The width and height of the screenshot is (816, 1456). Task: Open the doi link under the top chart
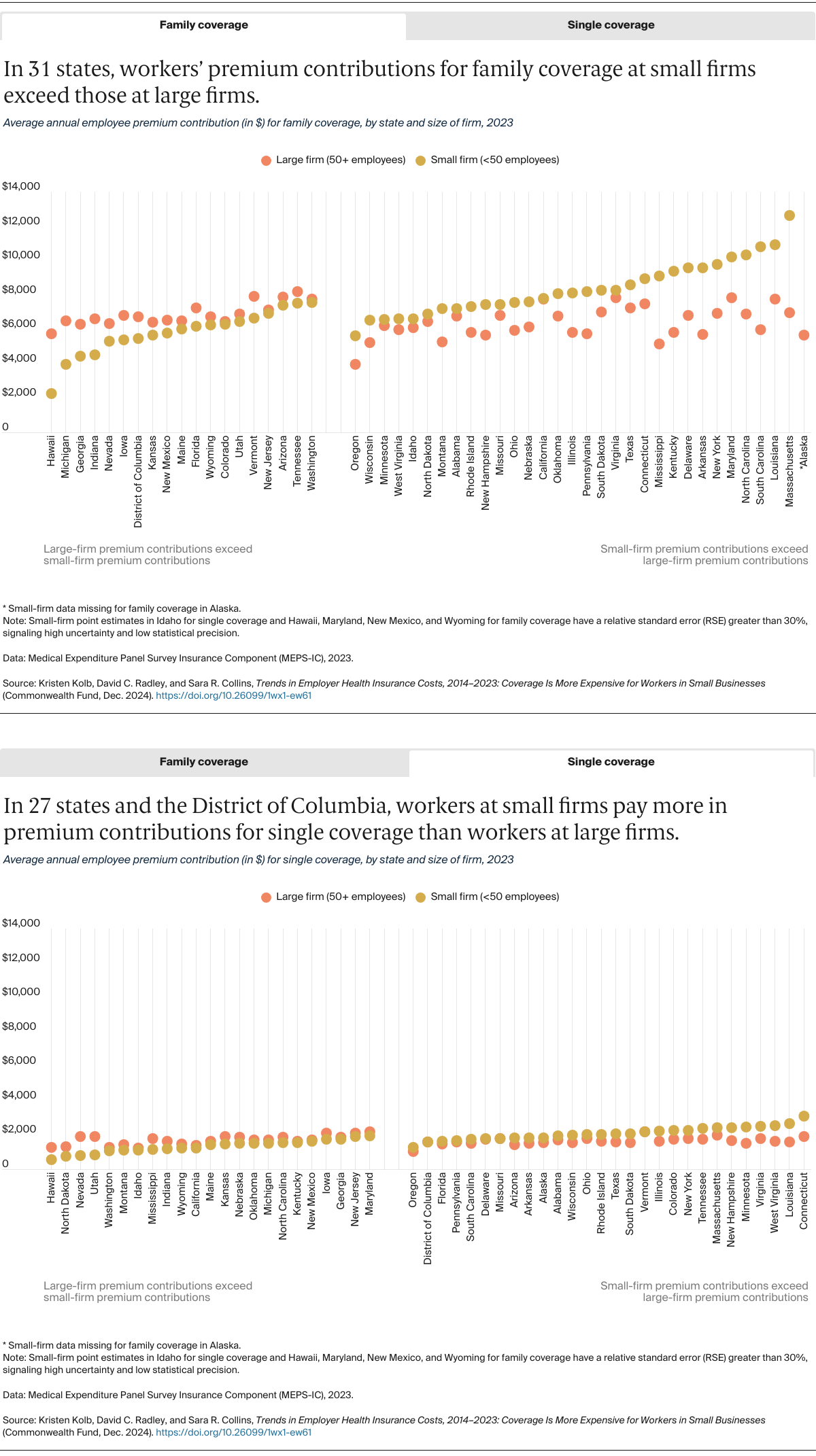click(234, 695)
